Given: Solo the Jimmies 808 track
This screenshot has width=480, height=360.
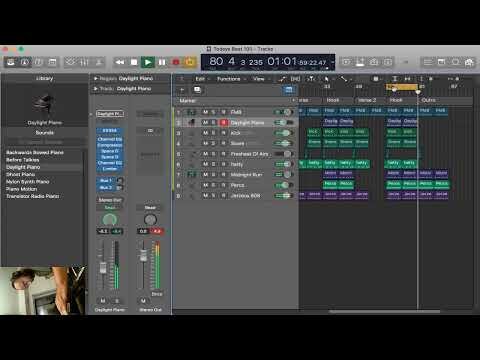Looking at the screenshot, I should (x=214, y=196).
